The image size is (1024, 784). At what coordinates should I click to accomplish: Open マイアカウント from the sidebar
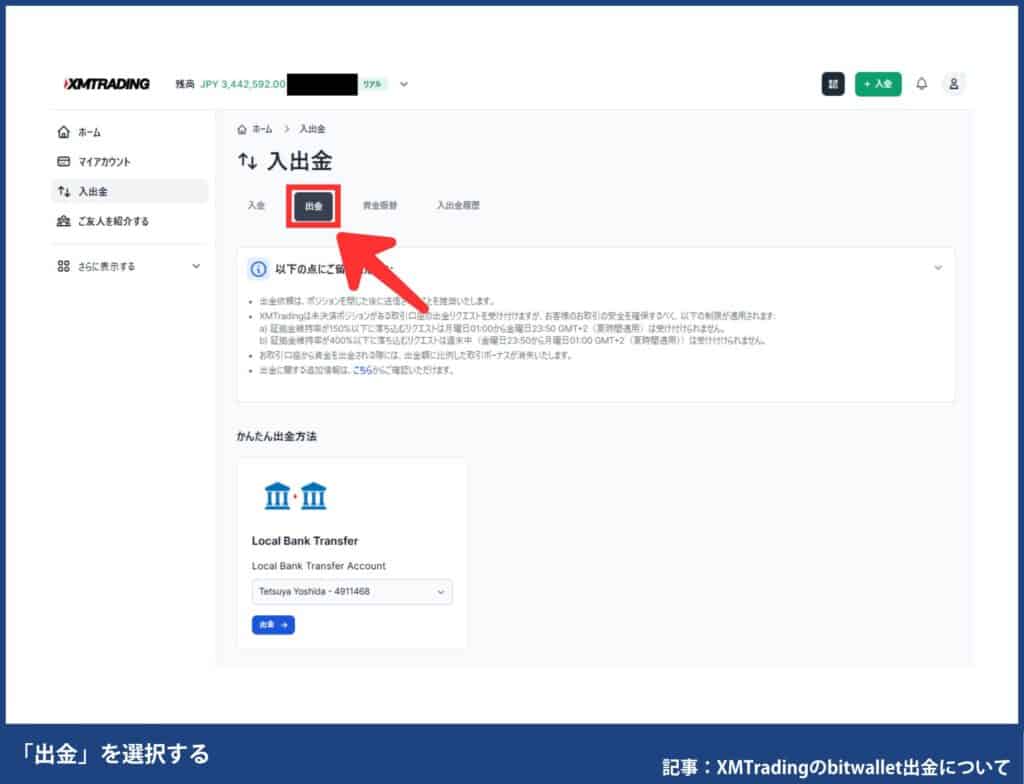point(63,161)
